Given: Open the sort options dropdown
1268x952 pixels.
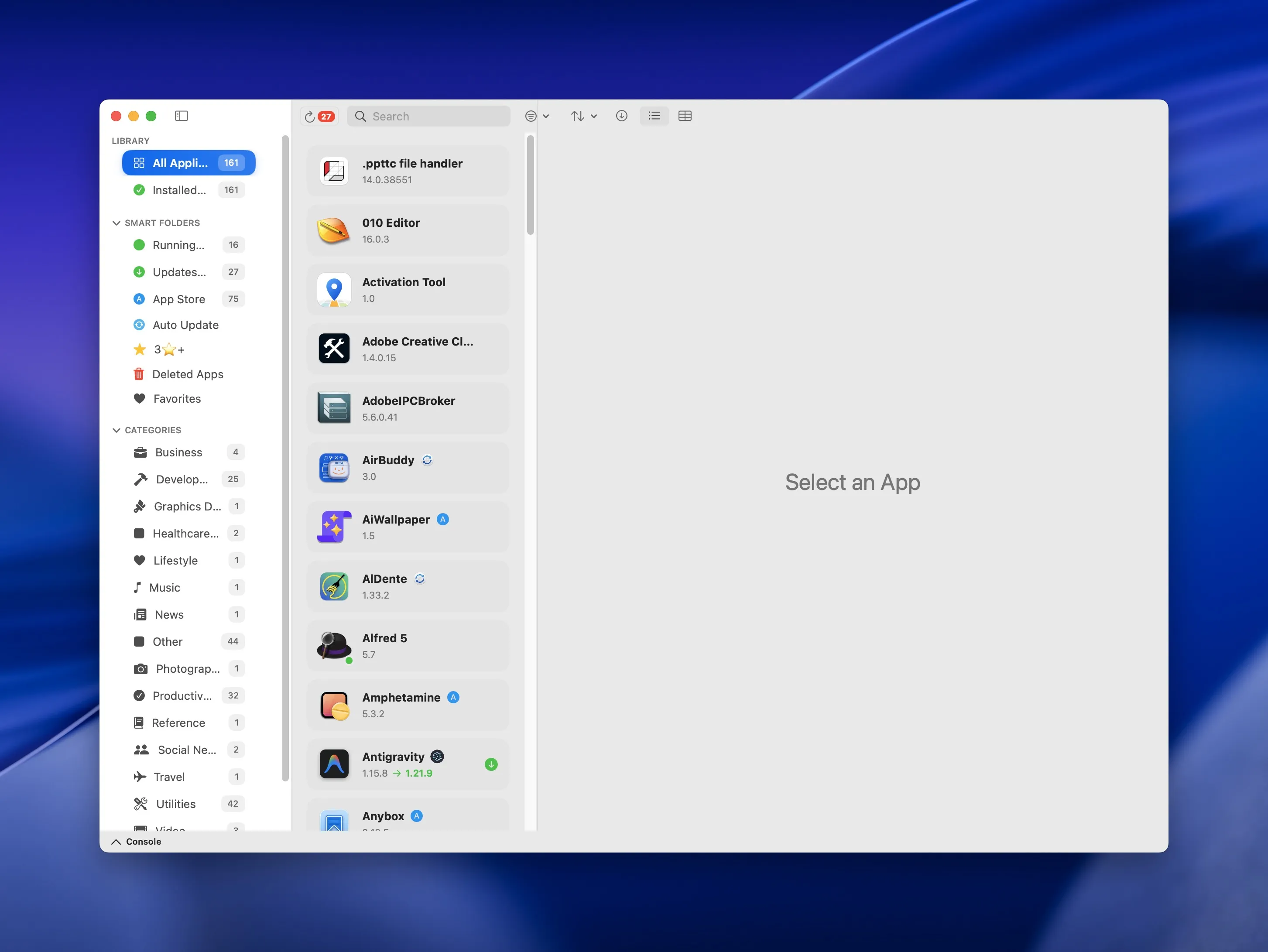Looking at the screenshot, I should coord(583,116).
